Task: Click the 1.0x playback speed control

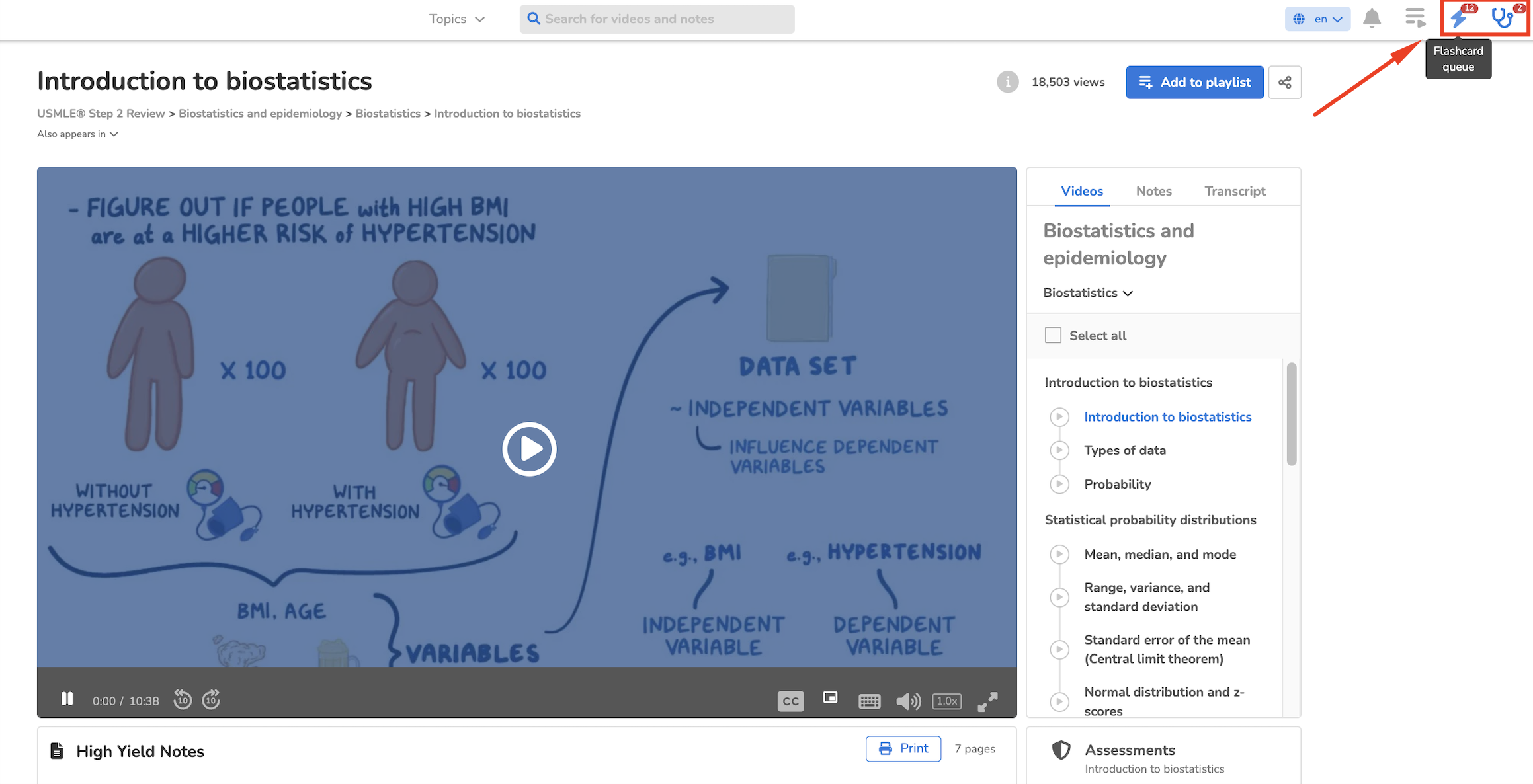Action: click(x=946, y=701)
